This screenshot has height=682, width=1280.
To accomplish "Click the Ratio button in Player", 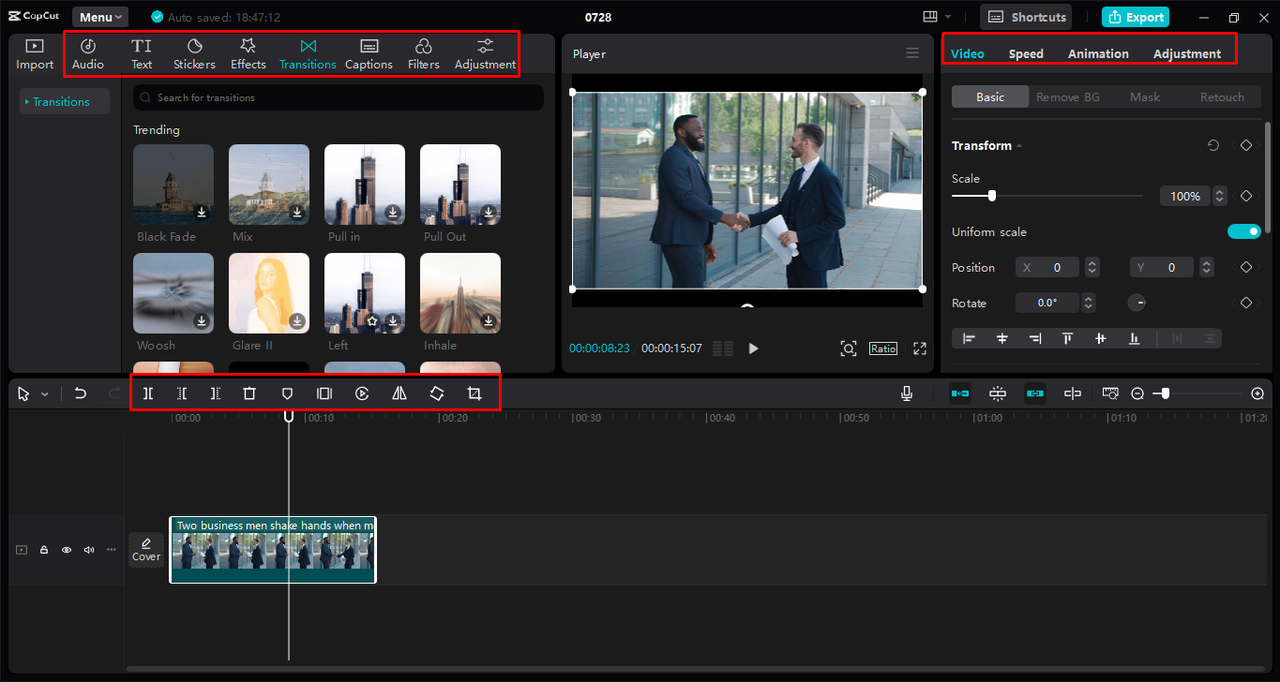I will coord(883,348).
